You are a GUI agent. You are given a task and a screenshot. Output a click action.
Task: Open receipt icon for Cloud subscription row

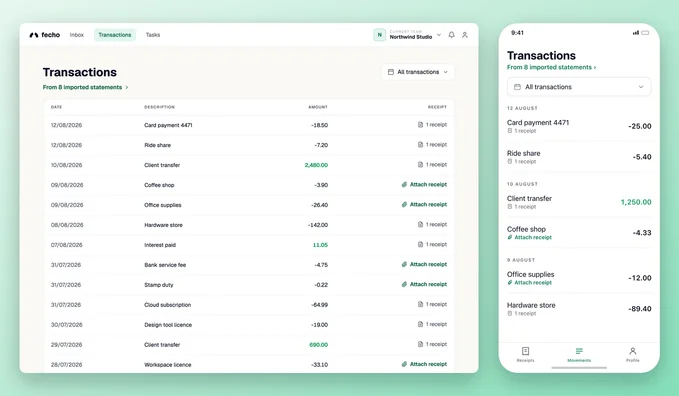420,304
